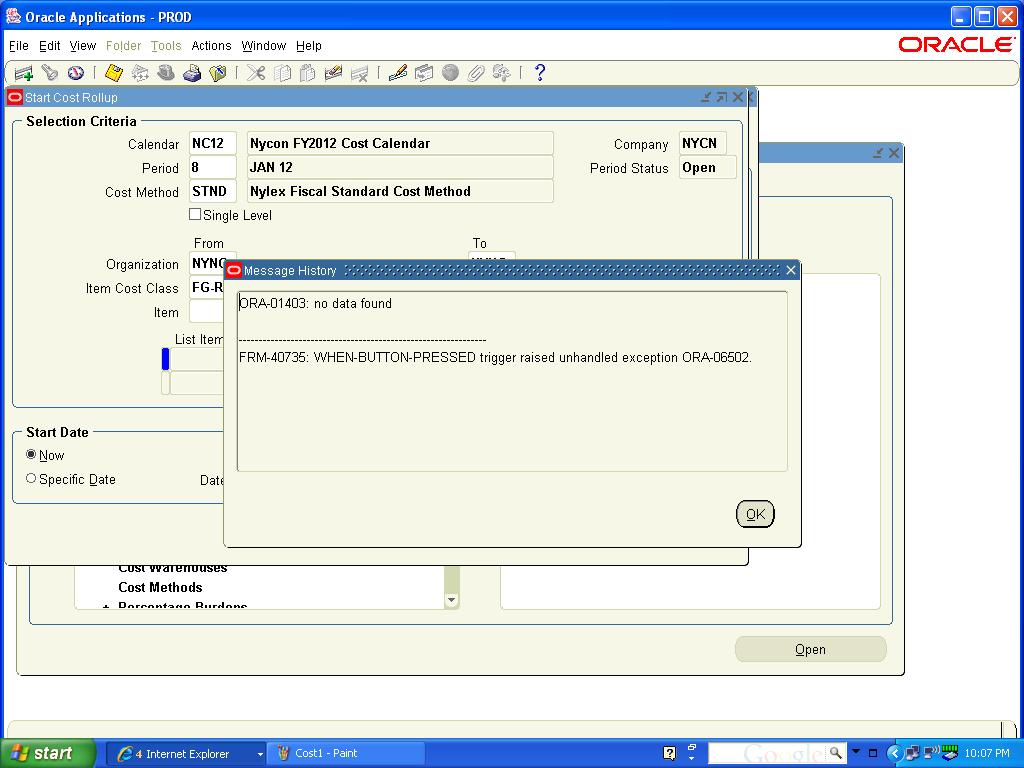
Task: Click the New record toolbar icon
Action: (x=23, y=73)
